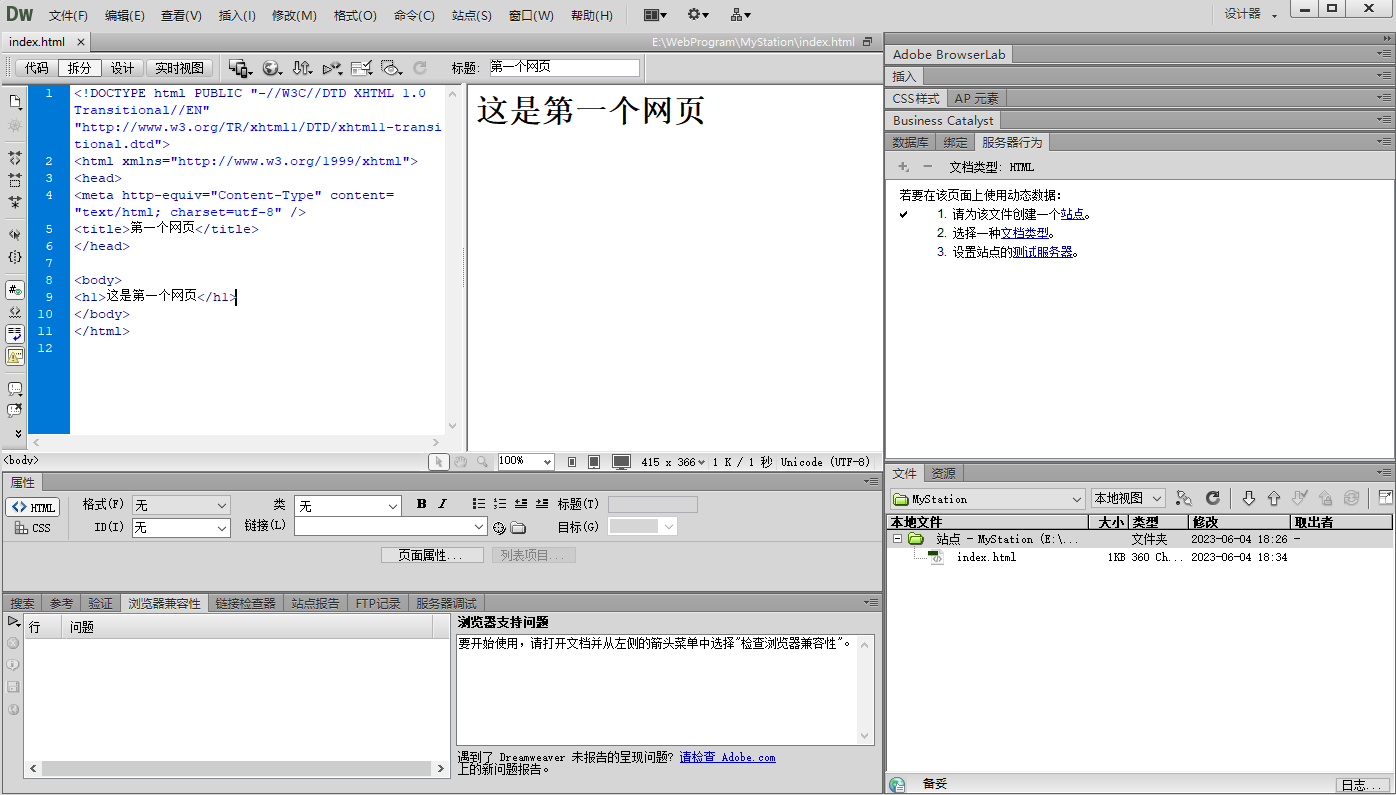Click the 页面属性... button
Viewport: 1396px width, 795px height.
point(432,555)
